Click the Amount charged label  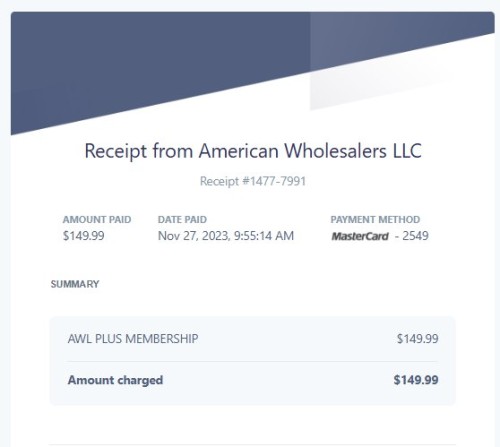pos(115,380)
